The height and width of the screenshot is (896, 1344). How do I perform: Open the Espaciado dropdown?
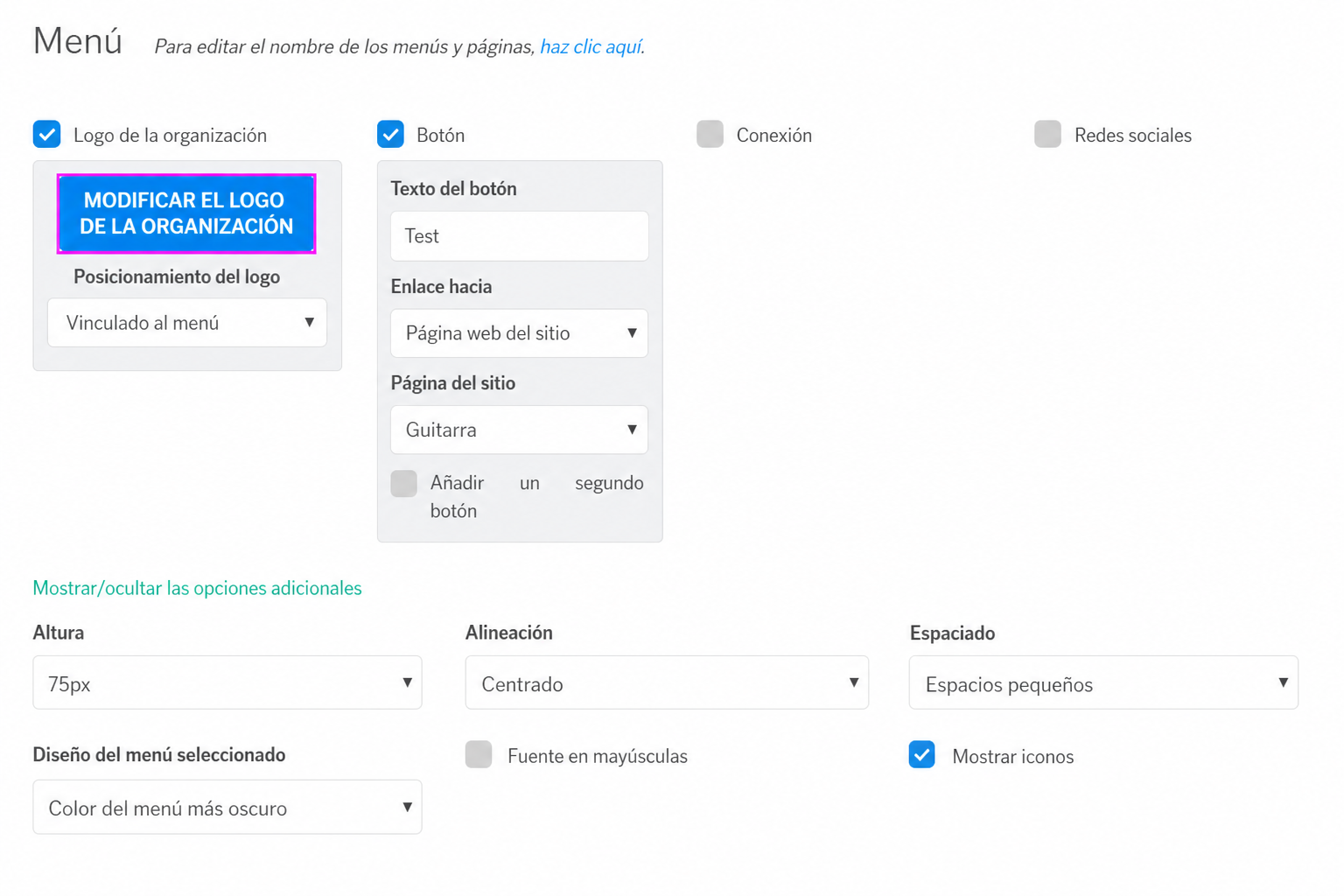1103,682
